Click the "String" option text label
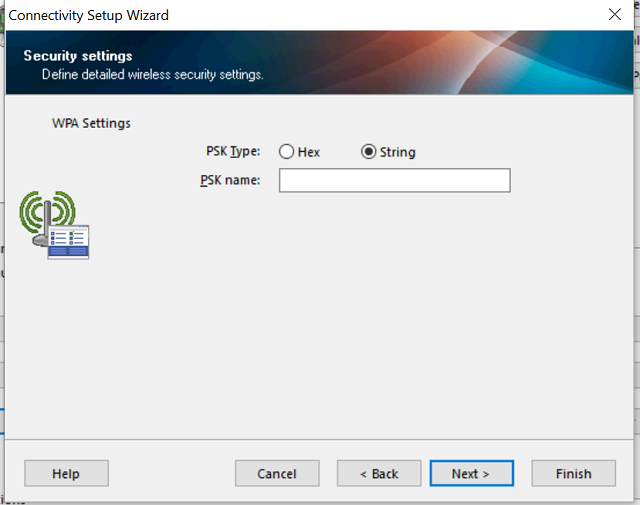Image resolution: width=640 pixels, height=505 pixels. 397,152
